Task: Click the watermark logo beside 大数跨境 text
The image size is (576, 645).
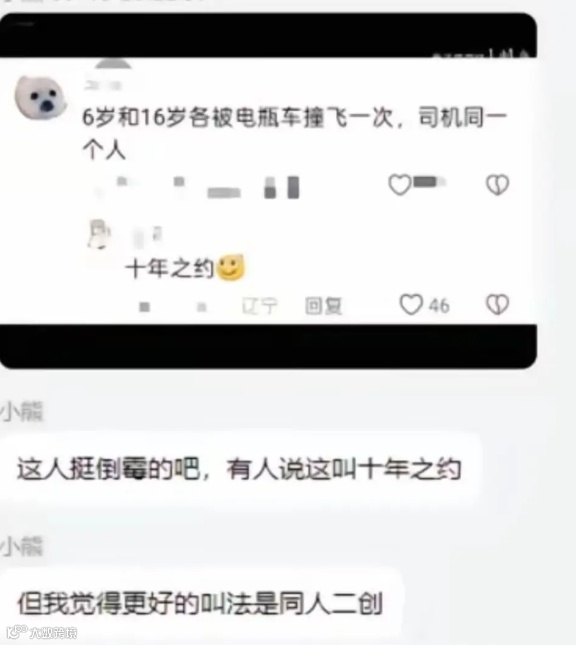Action: (x=17, y=631)
